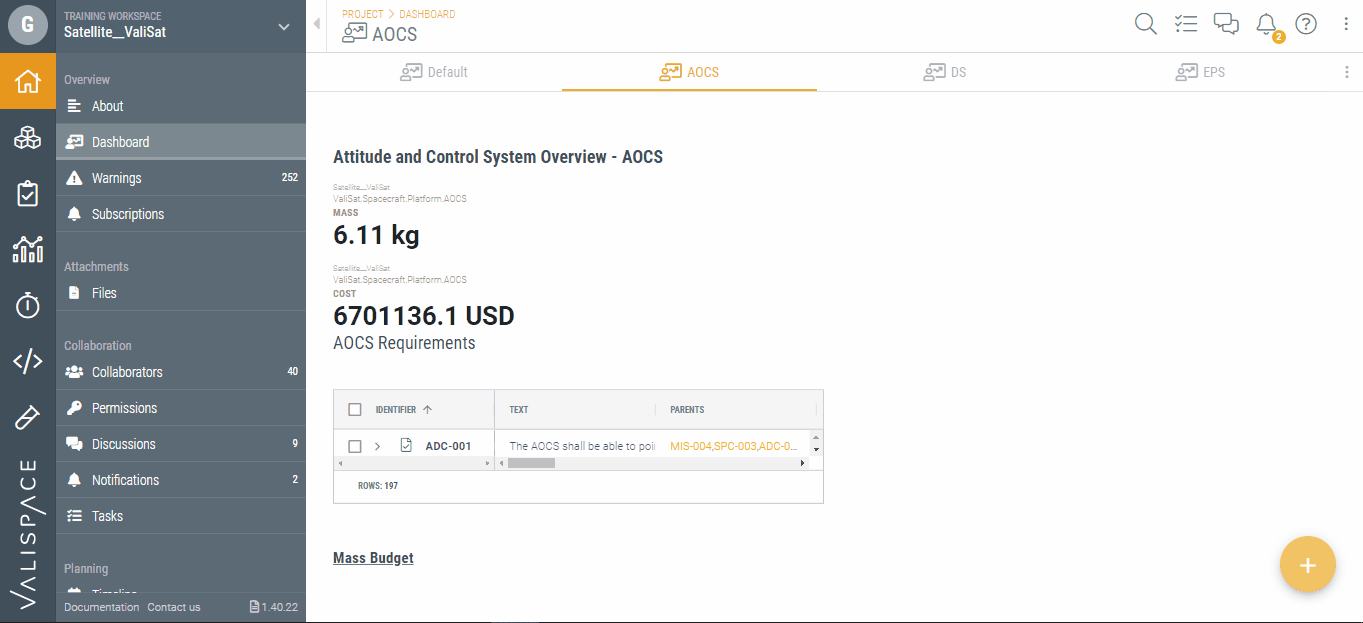Switch to the EPS dashboard tab
Viewport: 1363px width, 623px height.
click(1200, 72)
